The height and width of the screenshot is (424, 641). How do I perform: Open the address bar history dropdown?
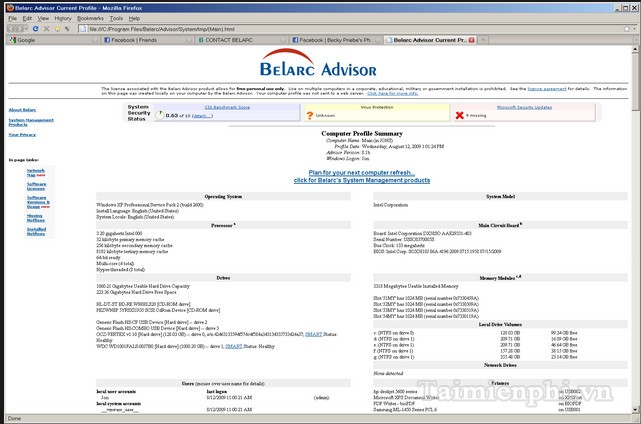pyautogui.click(x=635, y=29)
